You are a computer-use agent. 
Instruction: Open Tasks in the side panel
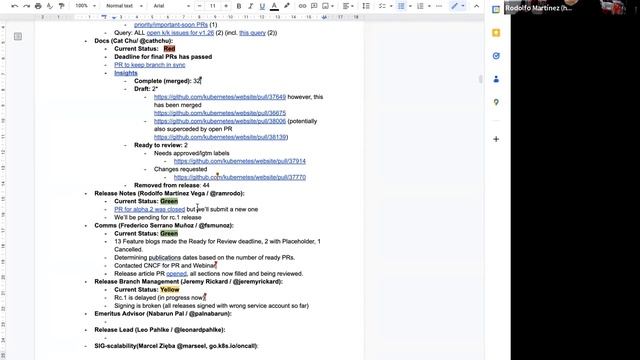(x=496, y=56)
